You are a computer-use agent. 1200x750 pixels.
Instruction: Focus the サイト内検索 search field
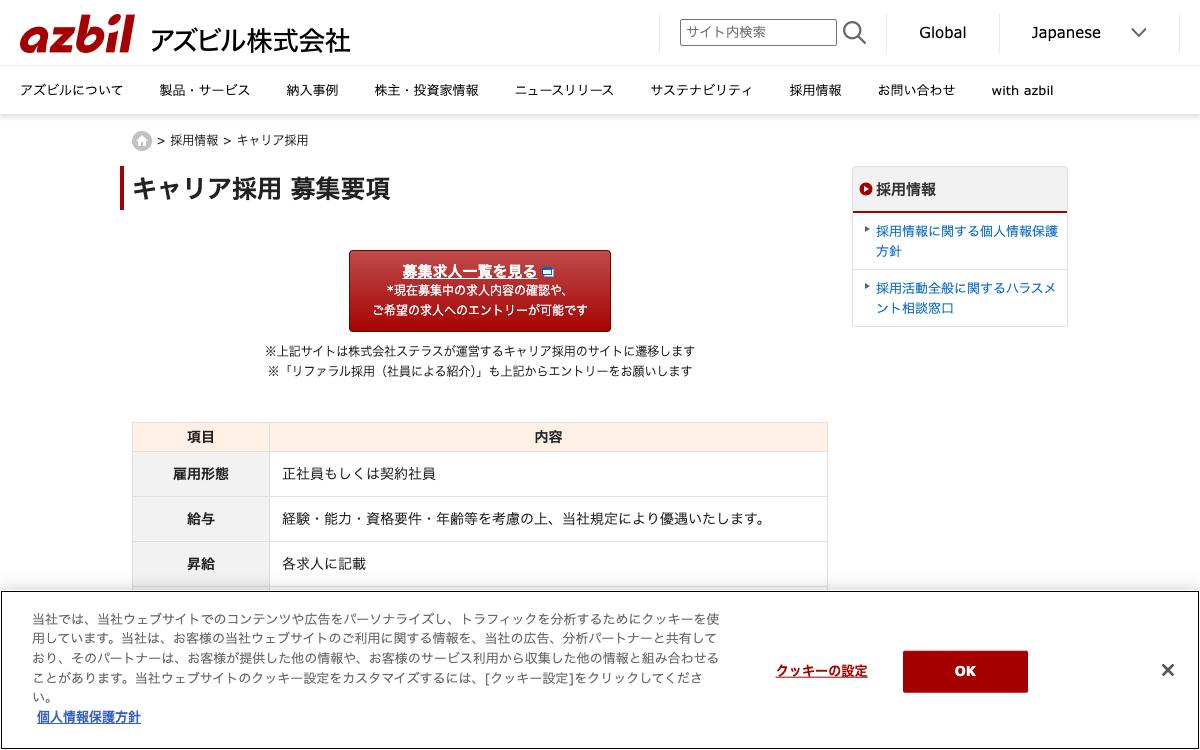click(758, 32)
